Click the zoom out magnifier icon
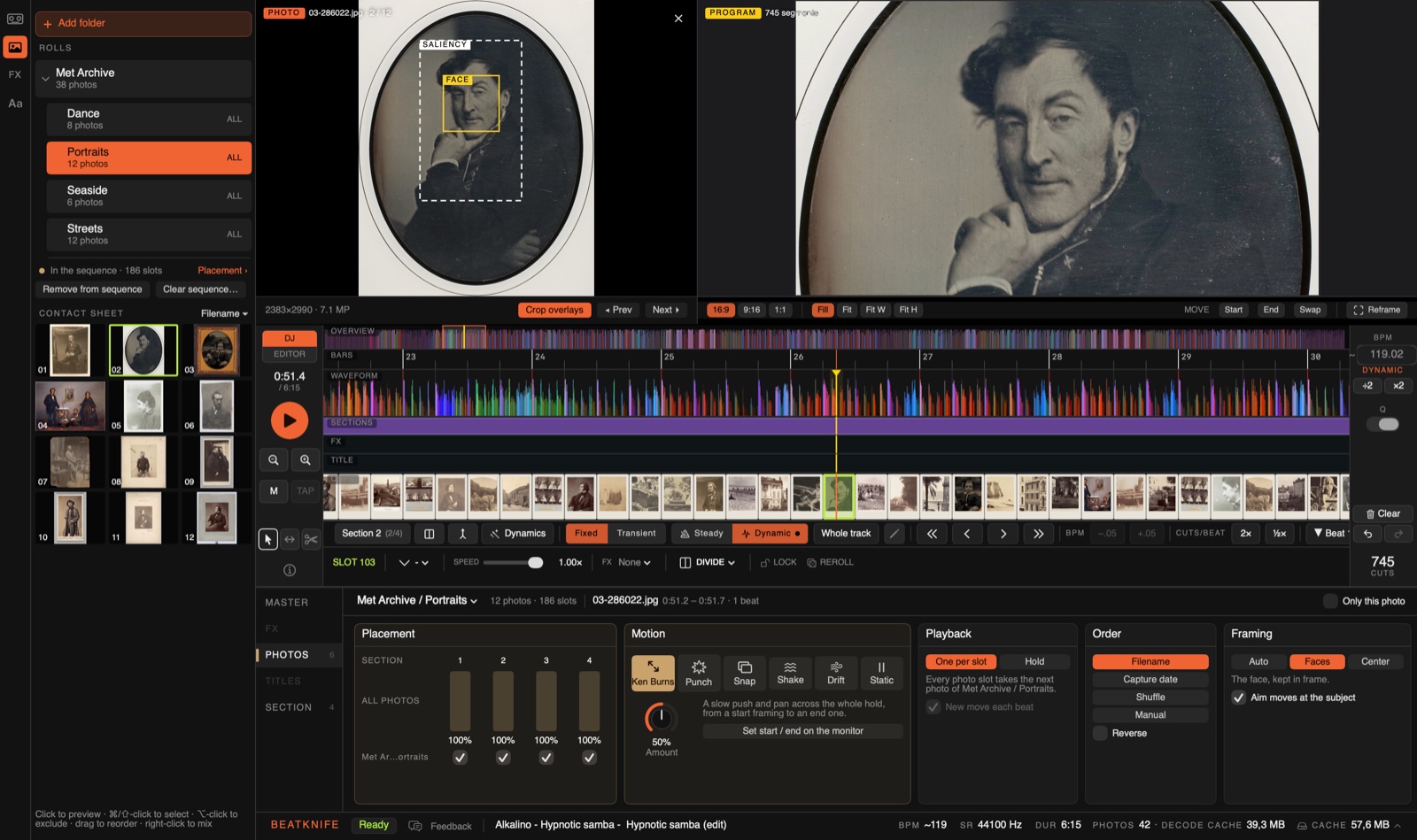This screenshot has width=1417, height=840. coord(274,459)
